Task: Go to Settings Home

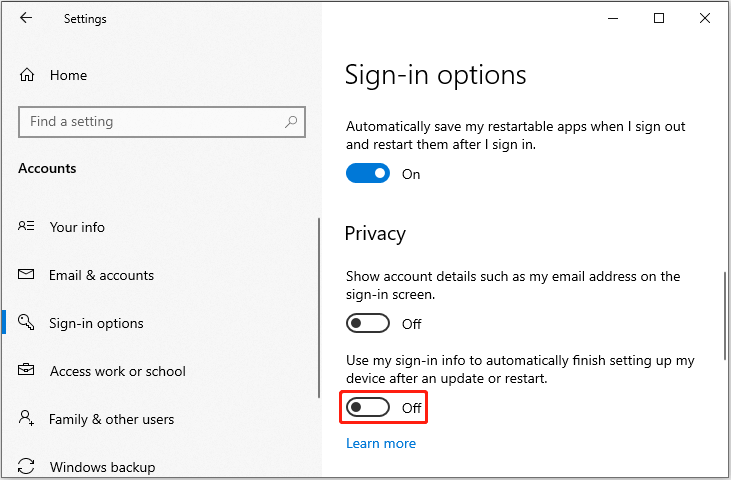Action: [x=68, y=75]
